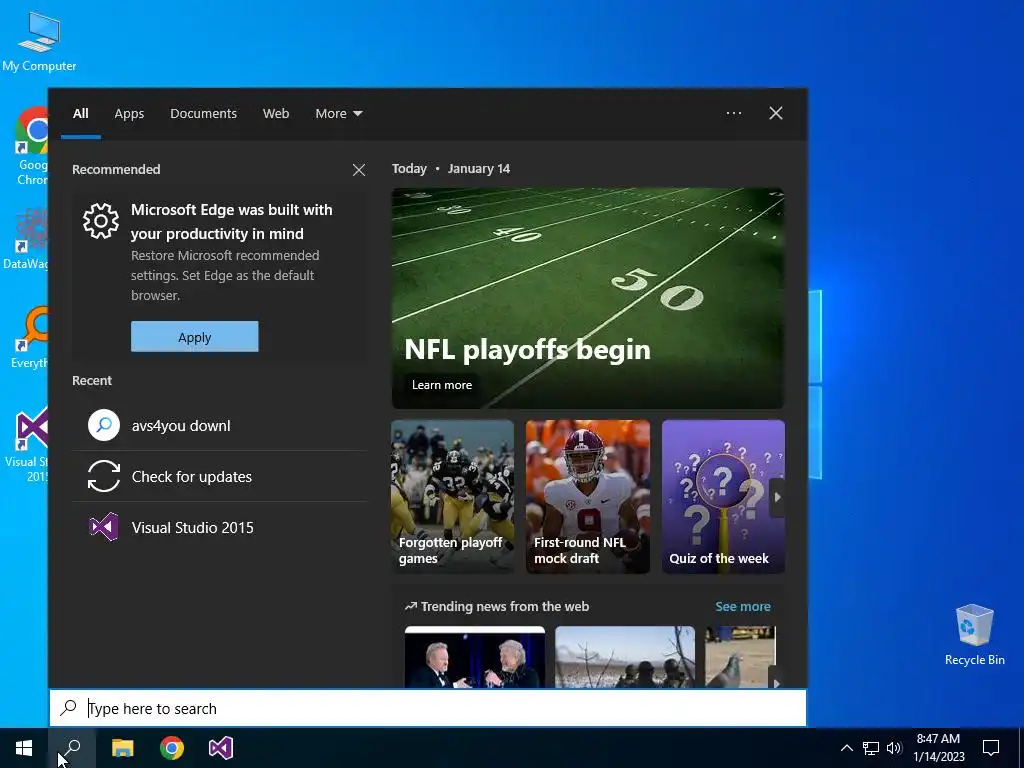This screenshot has height=768, width=1024.
Task: Open the first trending news thumbnail with two men
Action: [x=475, y=656]
